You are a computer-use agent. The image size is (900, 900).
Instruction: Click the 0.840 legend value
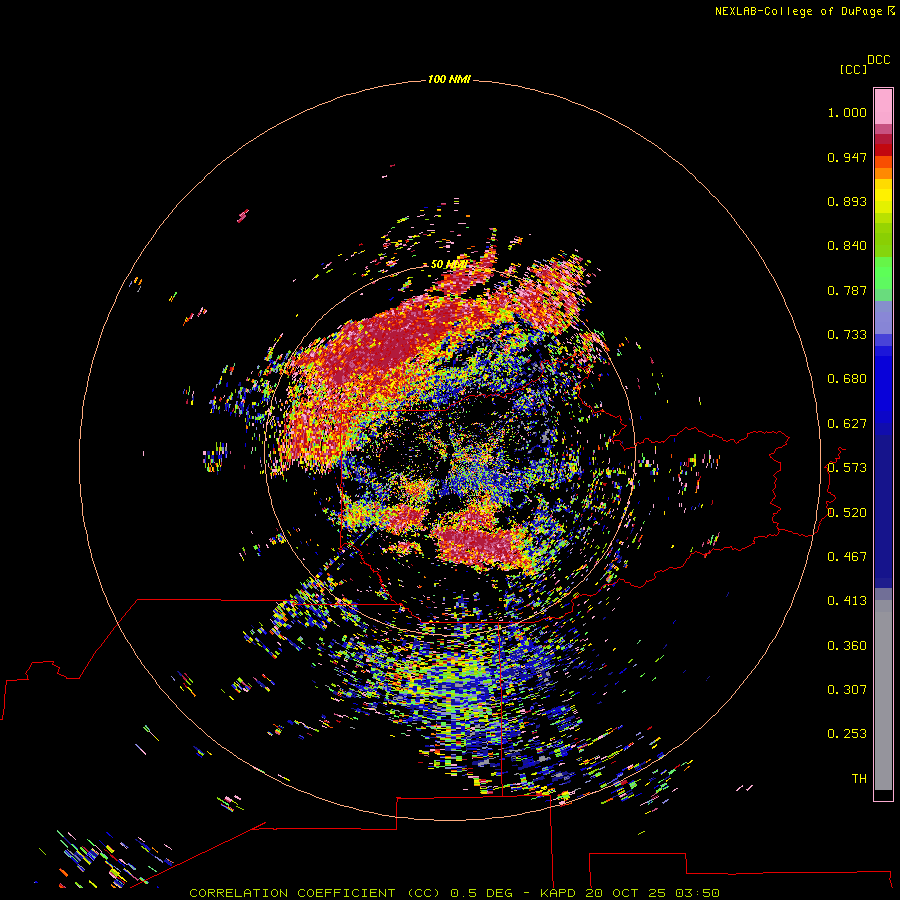(x=847, y=246)
